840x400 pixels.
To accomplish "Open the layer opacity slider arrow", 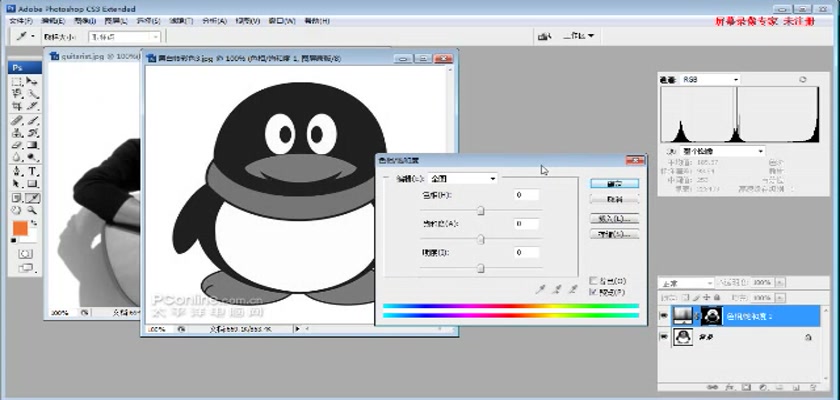I will coord(780,282).
